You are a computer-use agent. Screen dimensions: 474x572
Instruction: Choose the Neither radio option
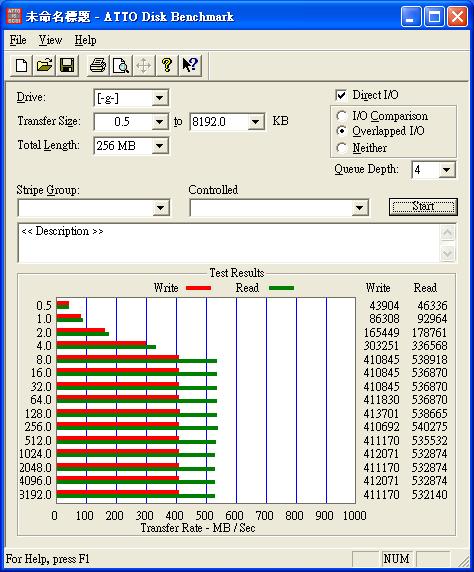(x=342, y=148)
